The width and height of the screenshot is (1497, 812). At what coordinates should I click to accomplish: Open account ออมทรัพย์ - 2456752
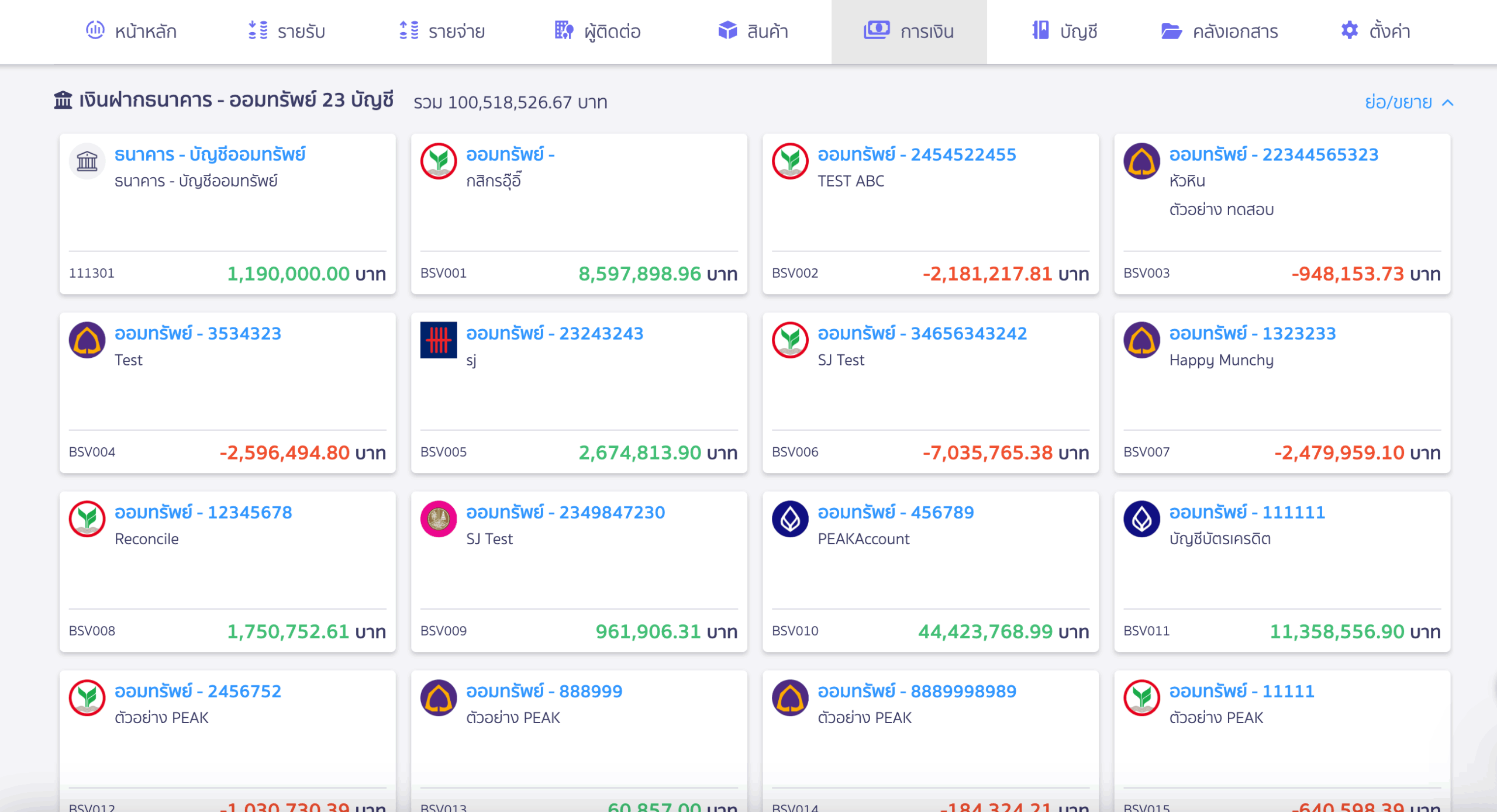pyautogui.click(x=198, y=691)
